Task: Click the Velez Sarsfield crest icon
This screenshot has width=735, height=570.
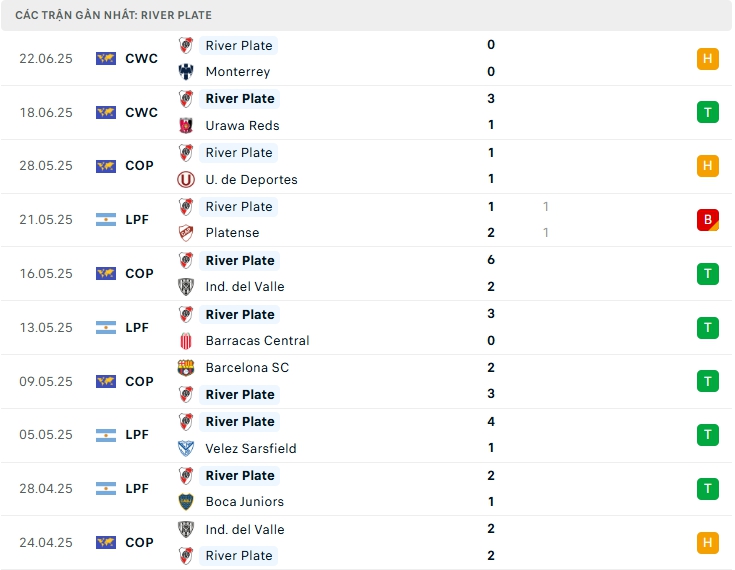Action: (186, 449)
